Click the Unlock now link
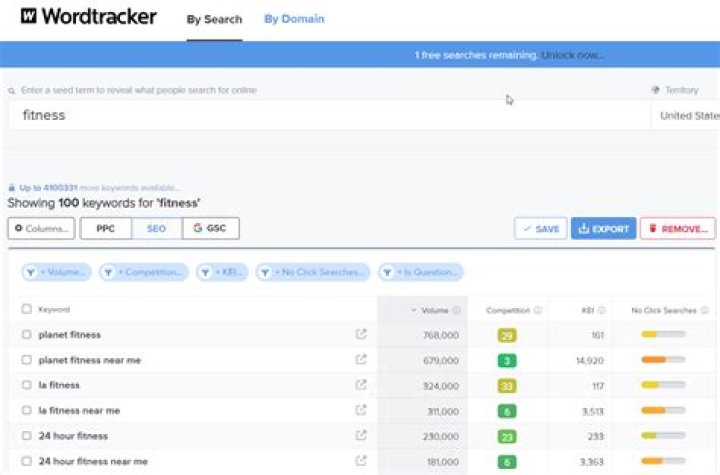 [573, 55]
